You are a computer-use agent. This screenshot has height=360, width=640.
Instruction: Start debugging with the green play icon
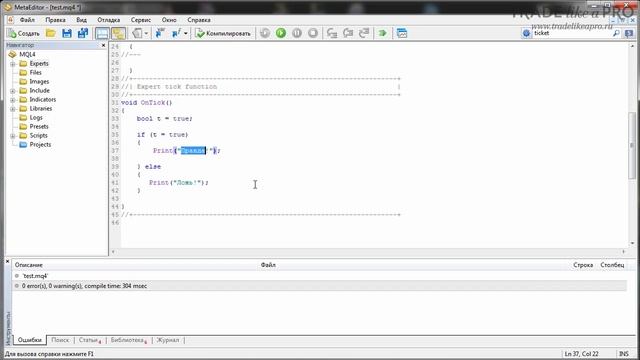281,33
